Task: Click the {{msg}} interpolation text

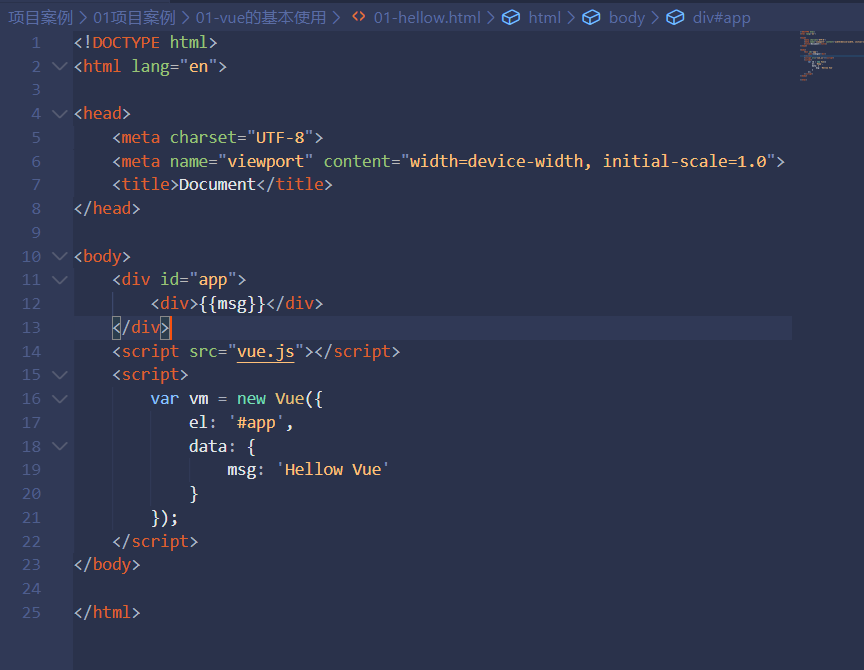Action: pyautogui.click(x=232, y=303)
